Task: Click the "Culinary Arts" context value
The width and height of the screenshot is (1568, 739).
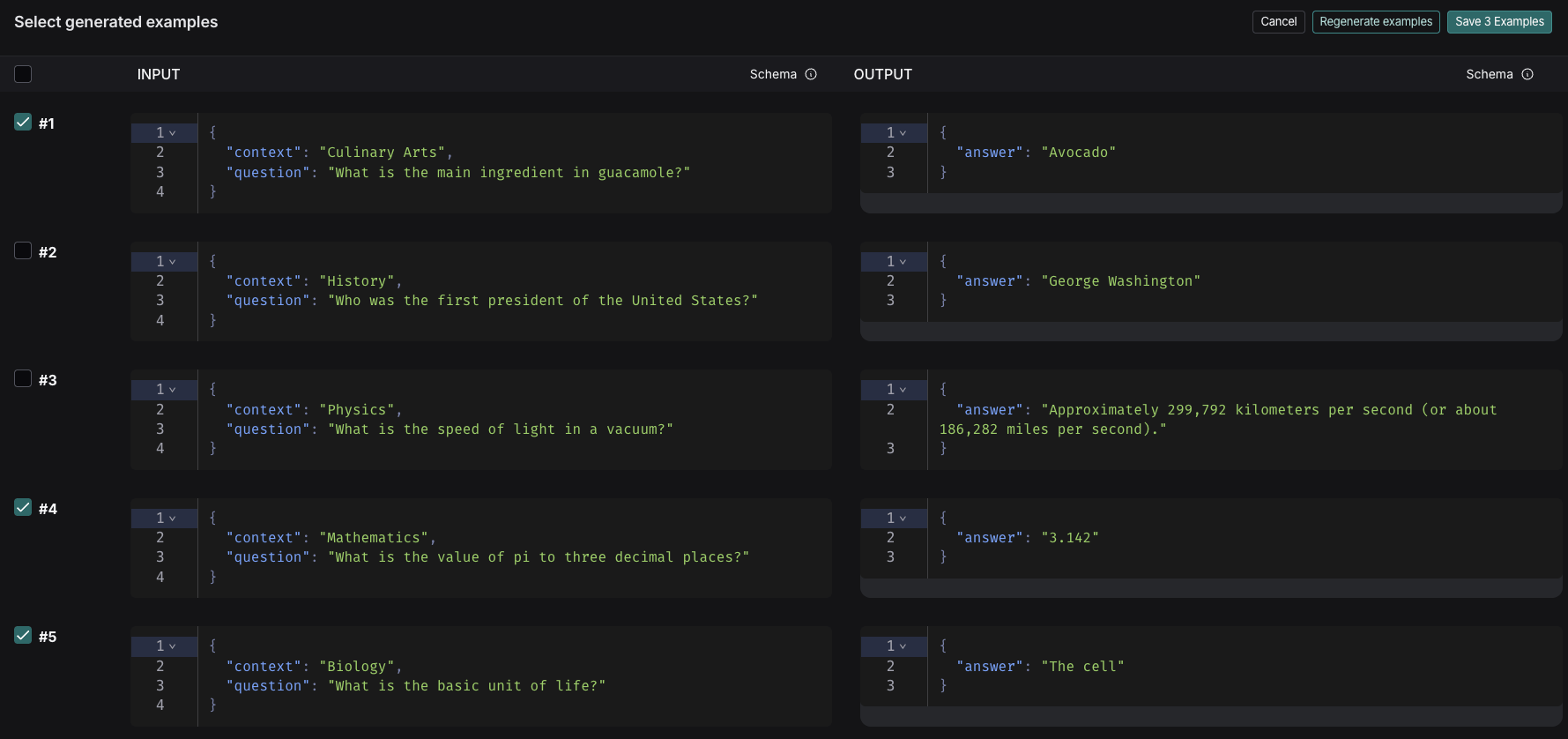Action: coord(382,153)
